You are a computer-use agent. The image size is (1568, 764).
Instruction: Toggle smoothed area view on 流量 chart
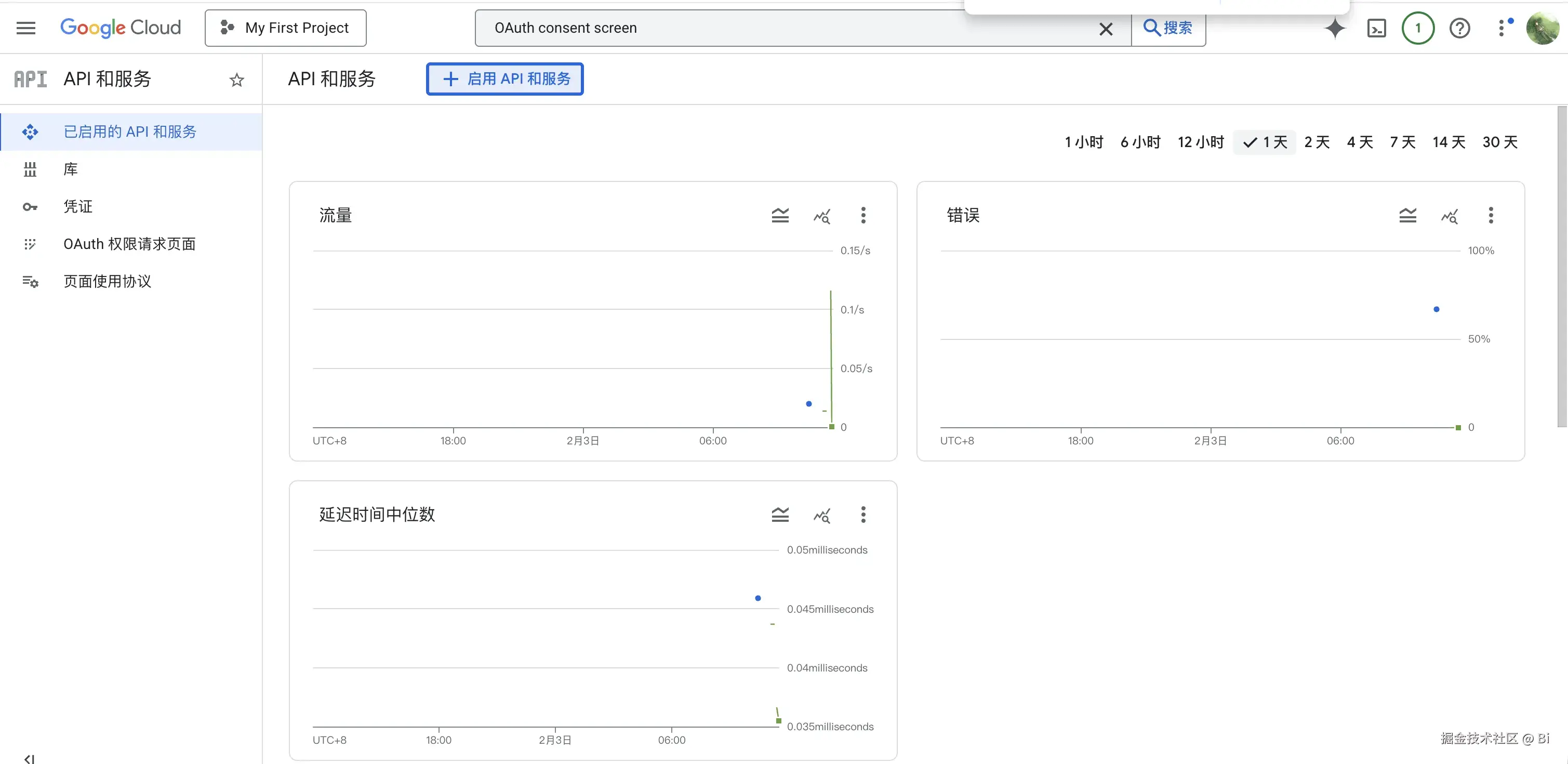pyautogui.click(x=780, y=216)
